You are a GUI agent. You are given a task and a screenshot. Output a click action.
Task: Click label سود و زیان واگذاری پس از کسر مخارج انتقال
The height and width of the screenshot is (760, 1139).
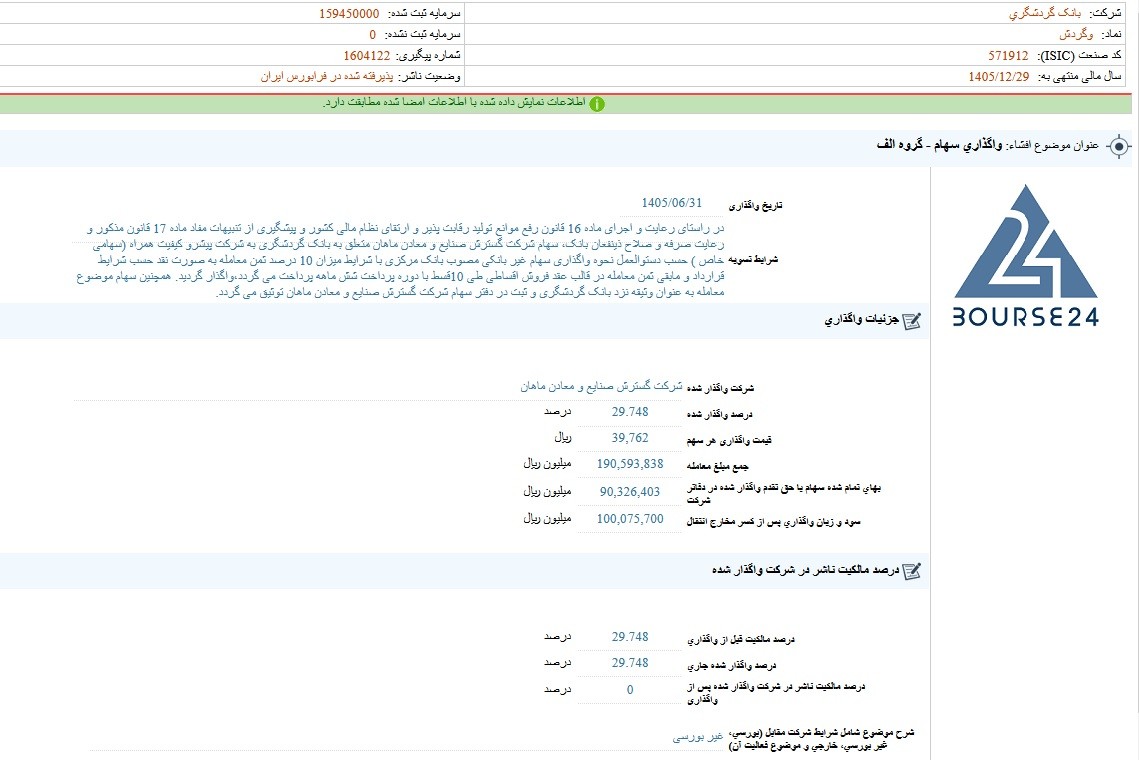click(x=774, y=521)
